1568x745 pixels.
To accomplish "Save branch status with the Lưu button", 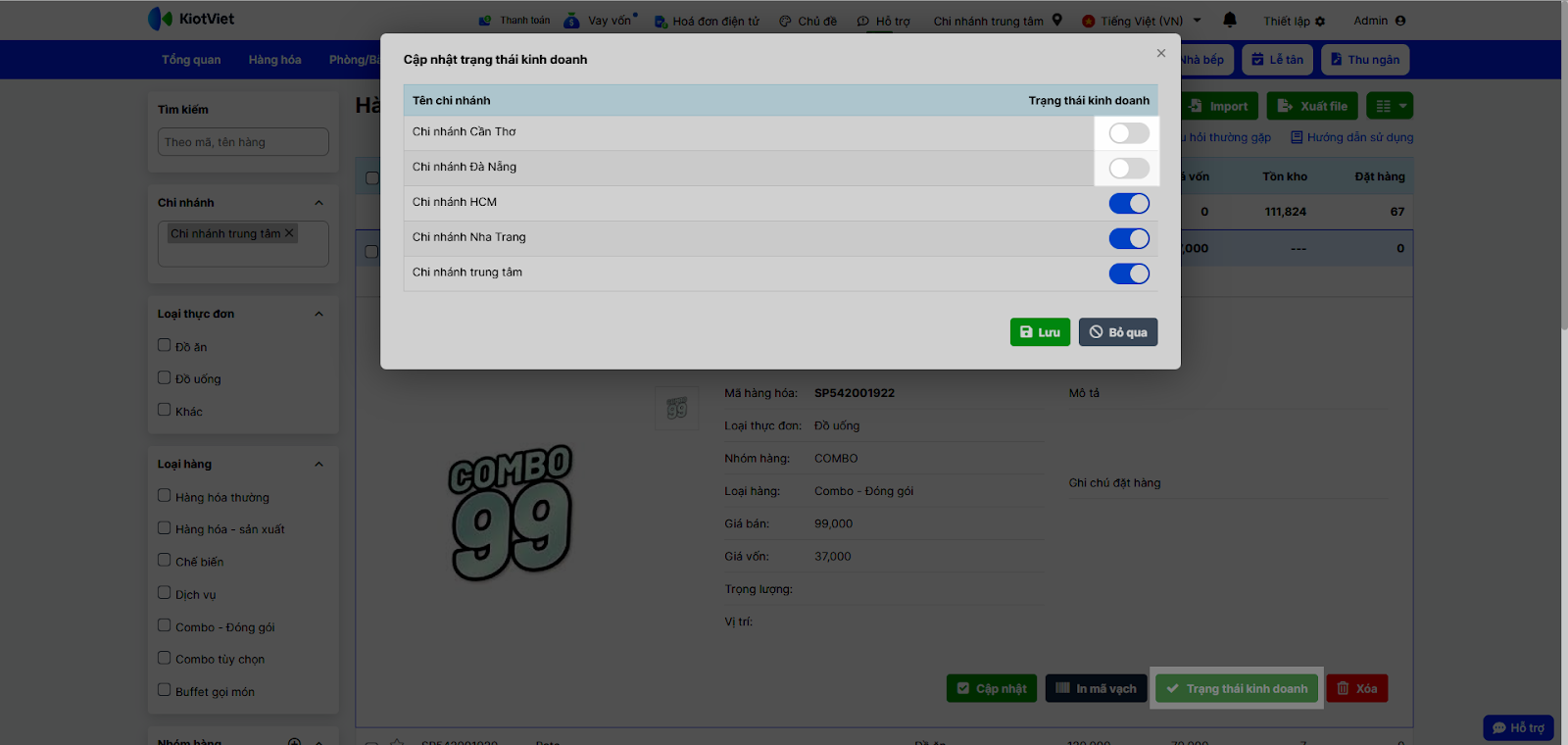I will pos(1040,332).
